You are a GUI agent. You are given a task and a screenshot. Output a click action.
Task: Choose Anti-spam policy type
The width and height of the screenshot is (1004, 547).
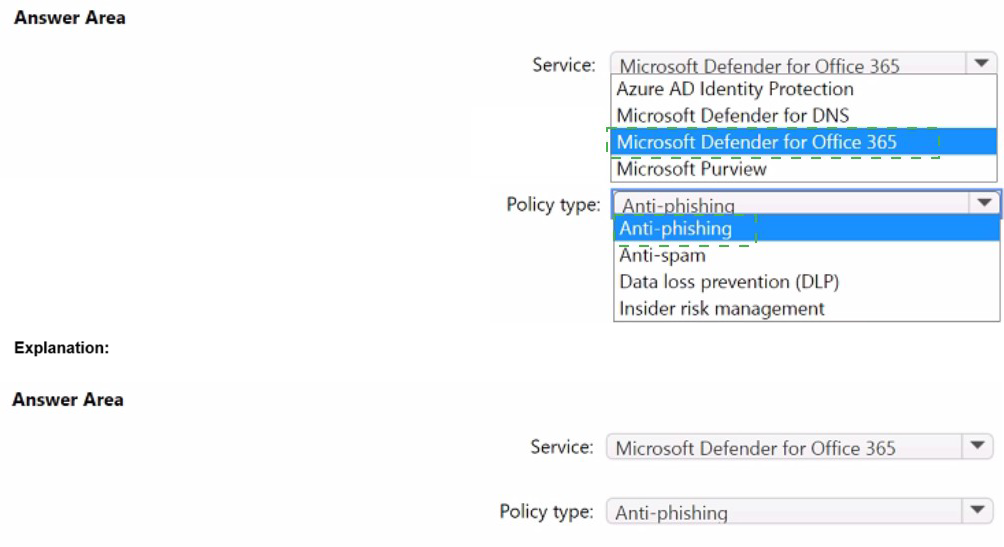[662, 255]
